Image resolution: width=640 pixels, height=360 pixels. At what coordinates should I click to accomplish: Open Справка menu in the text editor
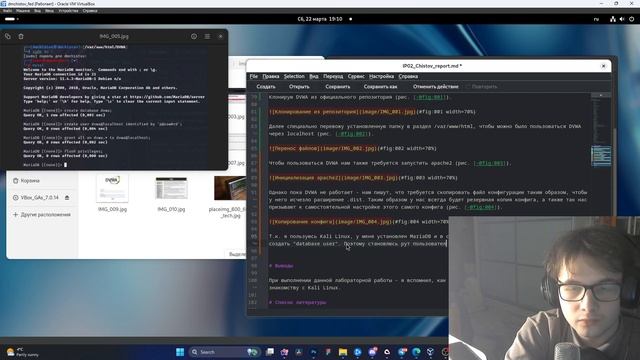(408, 76)
